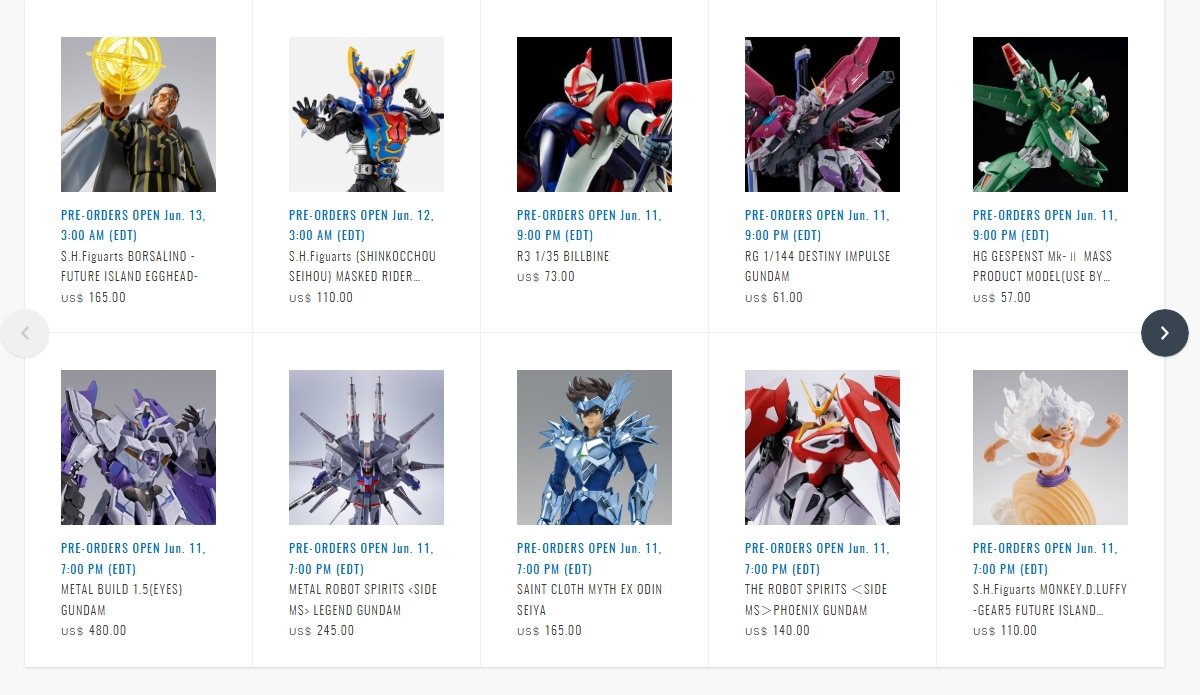The width and height of the screenshot is (1200, 695).
Task: Open the Destiny Impulse Gundam product image
Action: pos(822,114)
